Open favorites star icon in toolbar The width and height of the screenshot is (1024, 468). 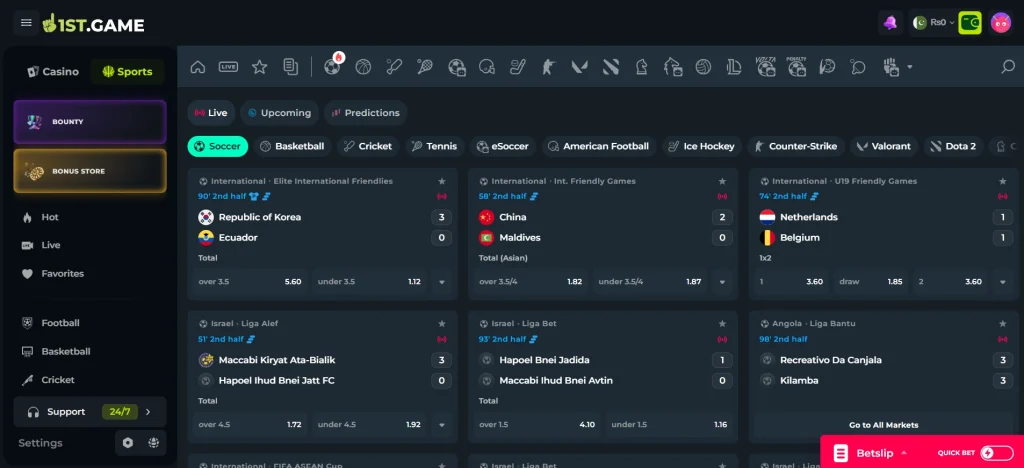coord(260,67)
